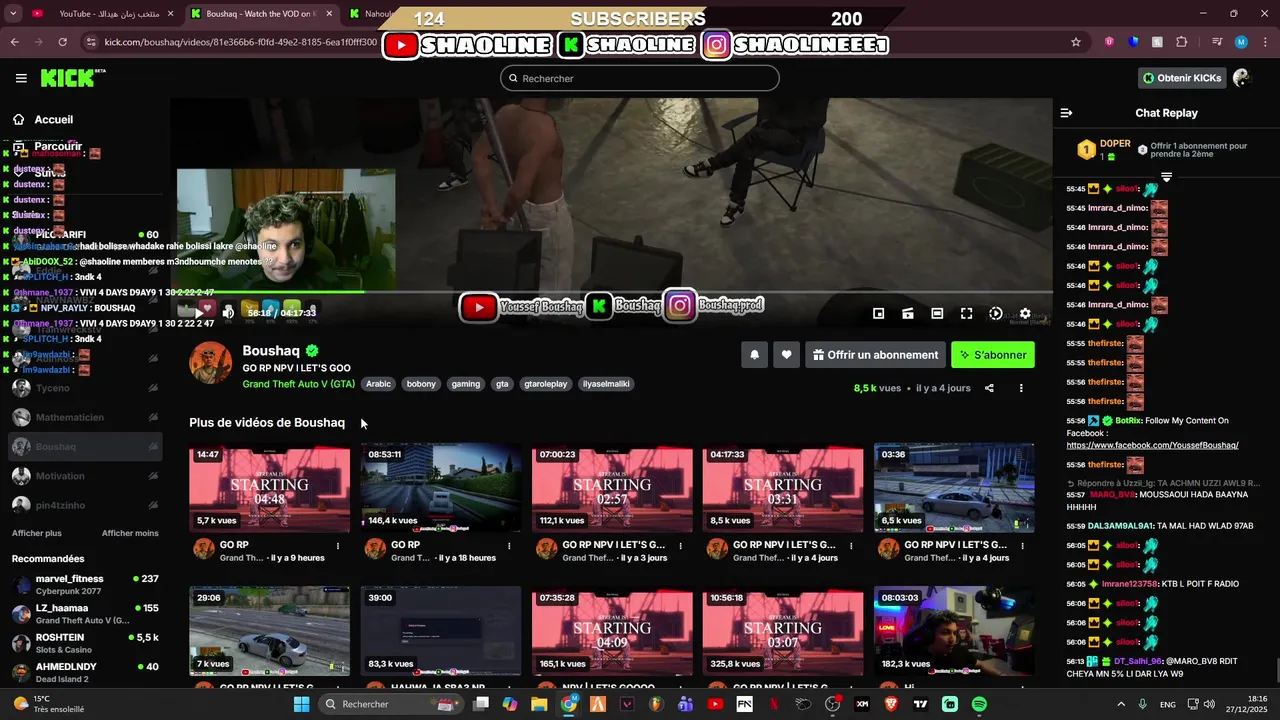Open the 08:53:11 video thumbnail
The height and width of the screenshot is (720, 1280).
tap(441, 488)
